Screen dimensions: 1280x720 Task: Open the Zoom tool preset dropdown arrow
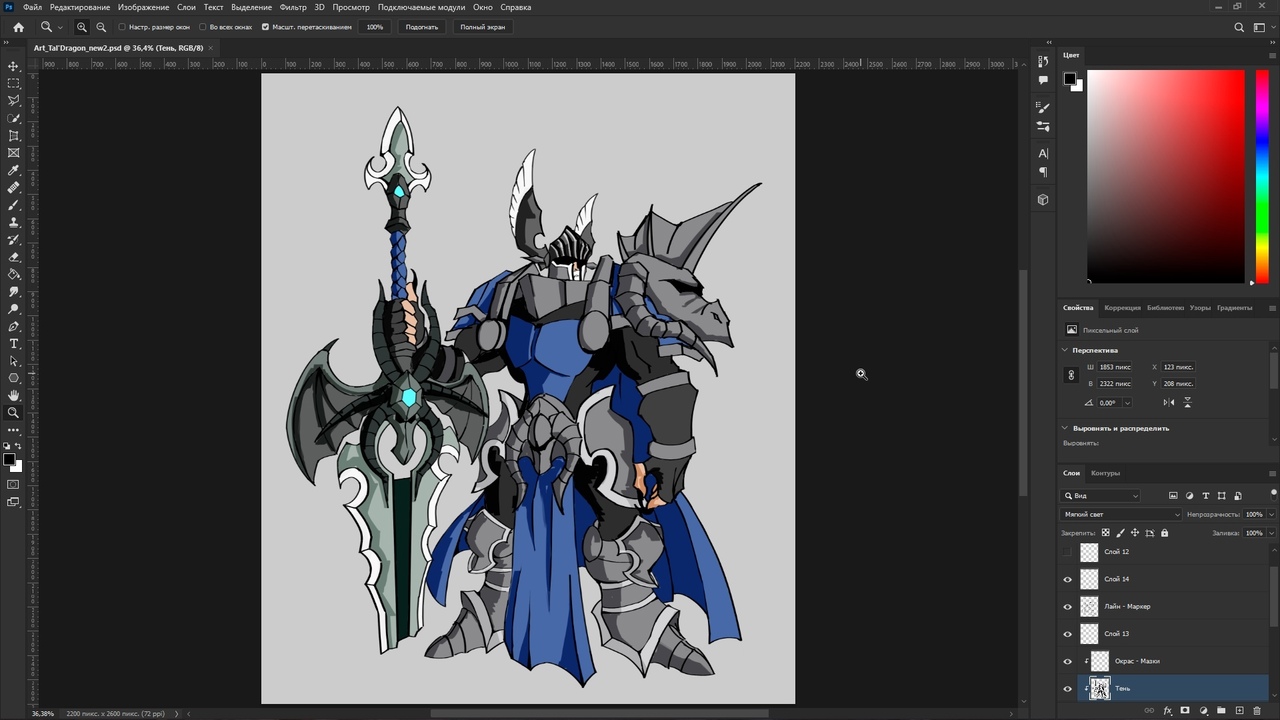point(60,27)
